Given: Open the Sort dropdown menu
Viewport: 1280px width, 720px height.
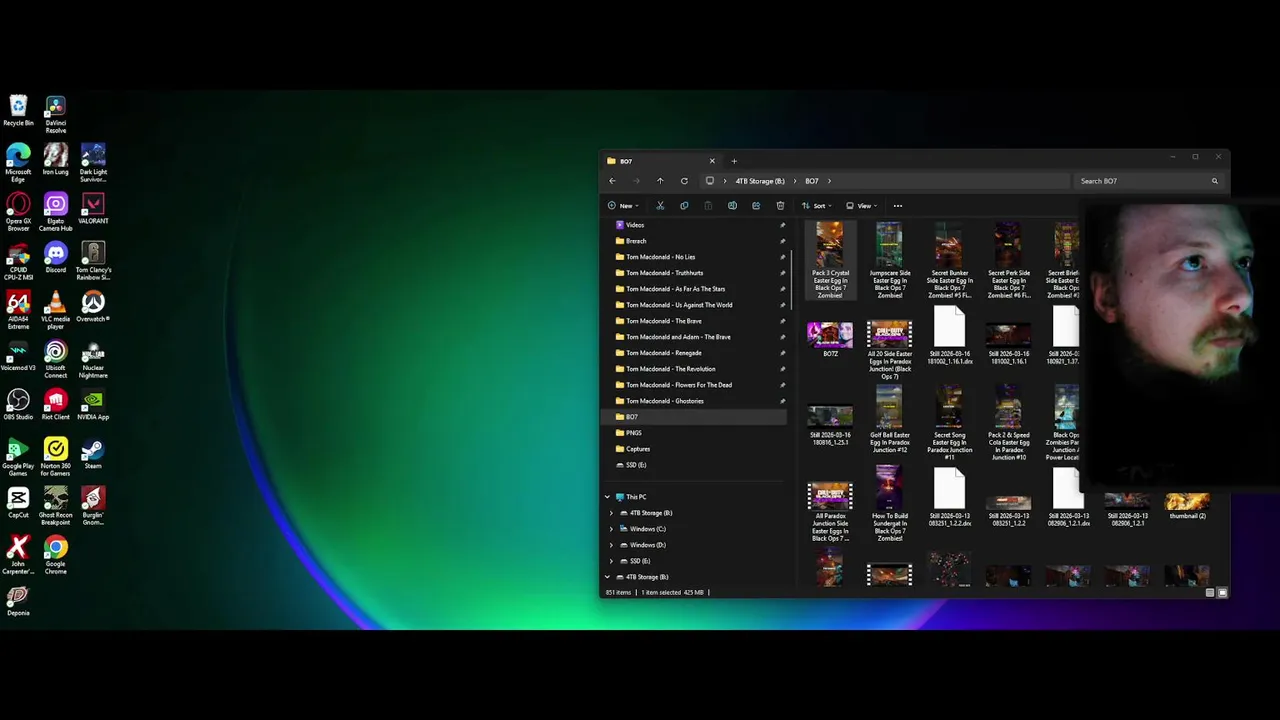Looking at the screenshot, I should coord(818,206).
